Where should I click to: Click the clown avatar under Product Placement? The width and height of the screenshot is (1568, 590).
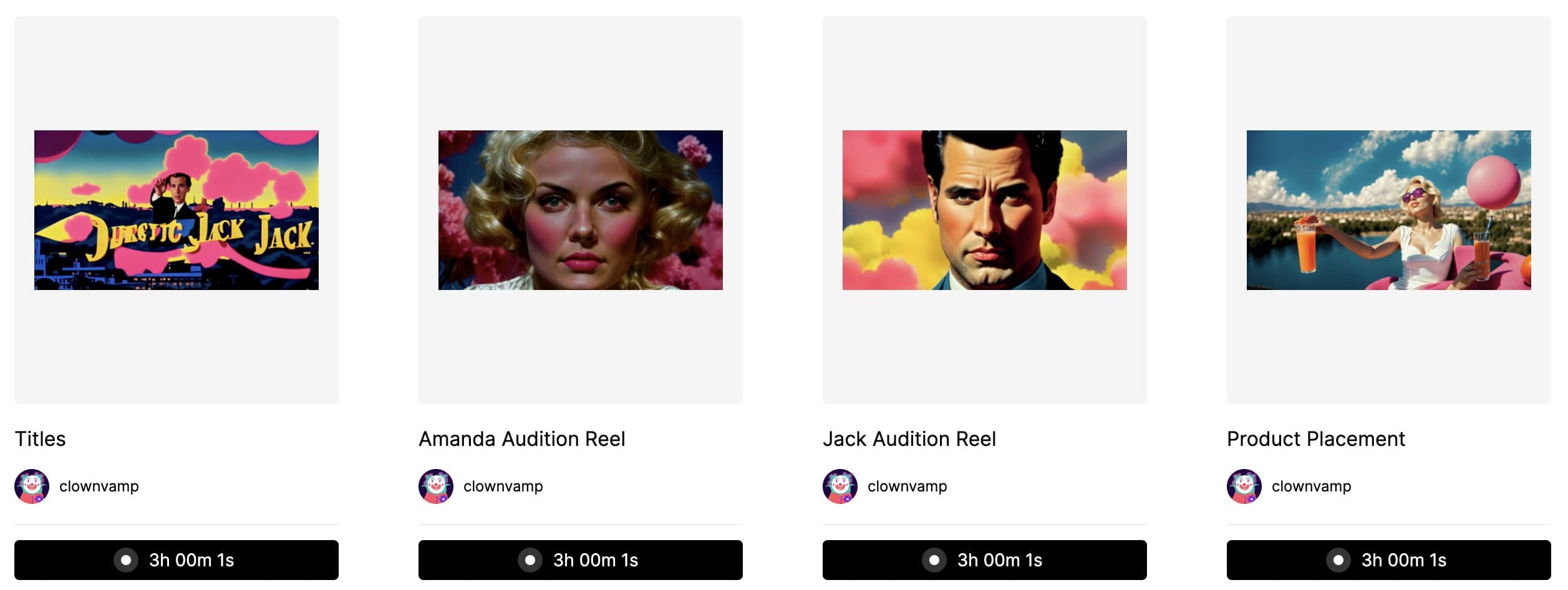[x=1244, y=486]
